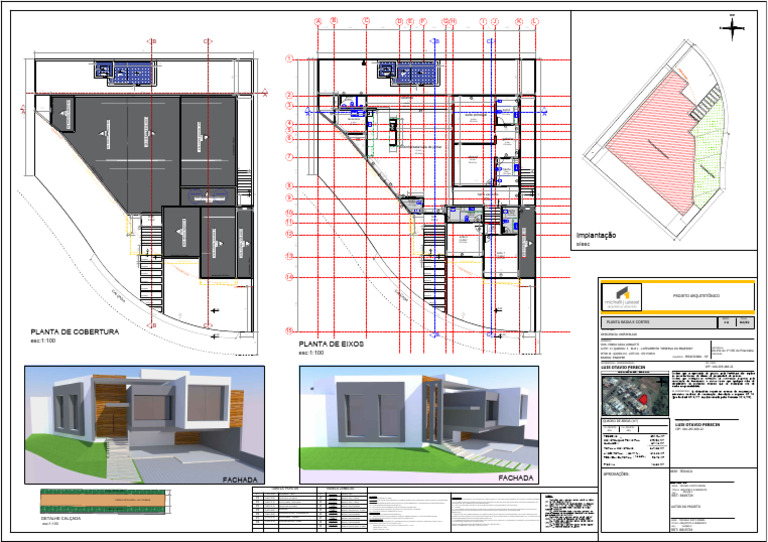
Task: Click grid axis bubble A at top
Action: tap(318, 20)
